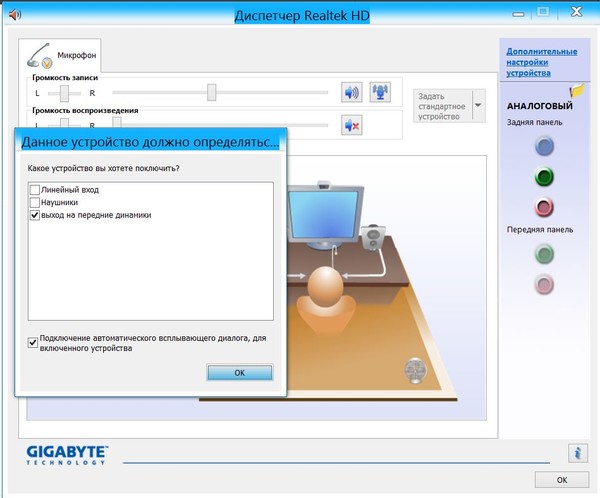Minimize the Realtek HD manager window

point(518,14)
